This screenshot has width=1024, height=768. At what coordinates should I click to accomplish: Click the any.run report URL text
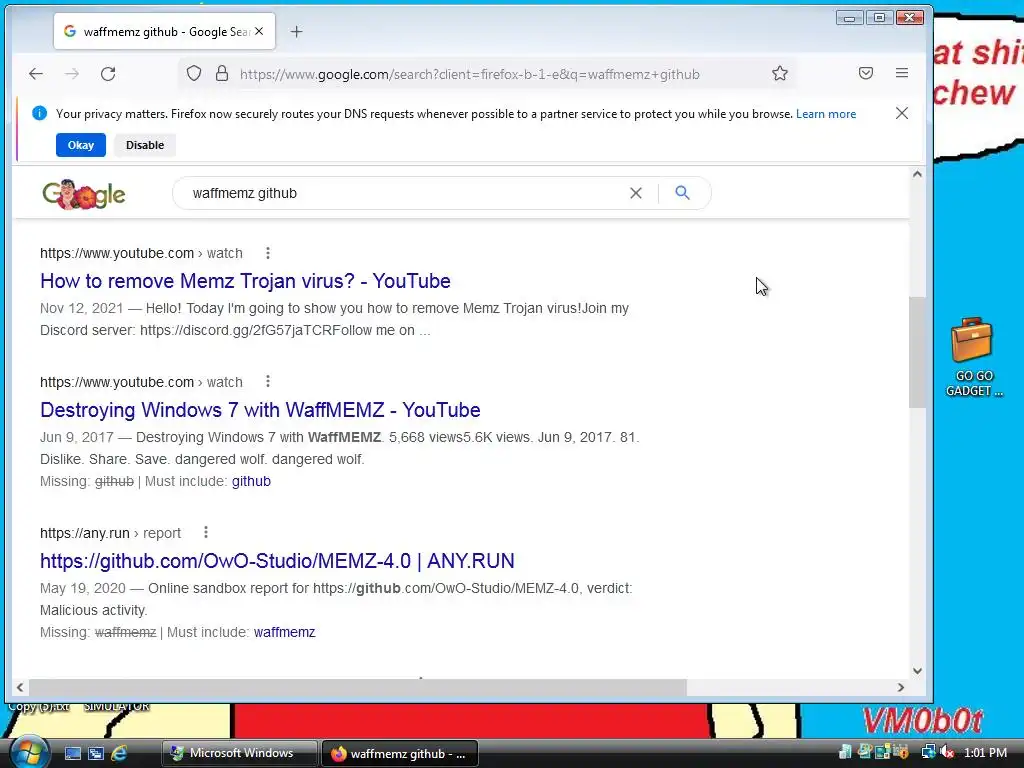click(x=110, y=533)
